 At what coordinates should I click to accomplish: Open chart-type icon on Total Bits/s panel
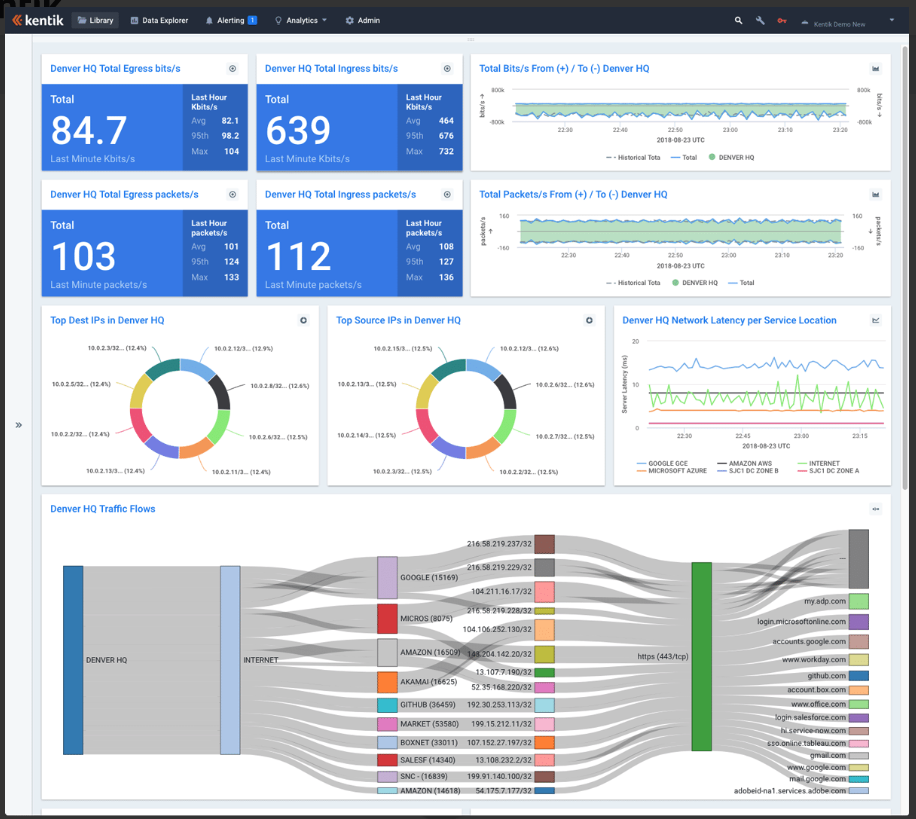point(875,69)
